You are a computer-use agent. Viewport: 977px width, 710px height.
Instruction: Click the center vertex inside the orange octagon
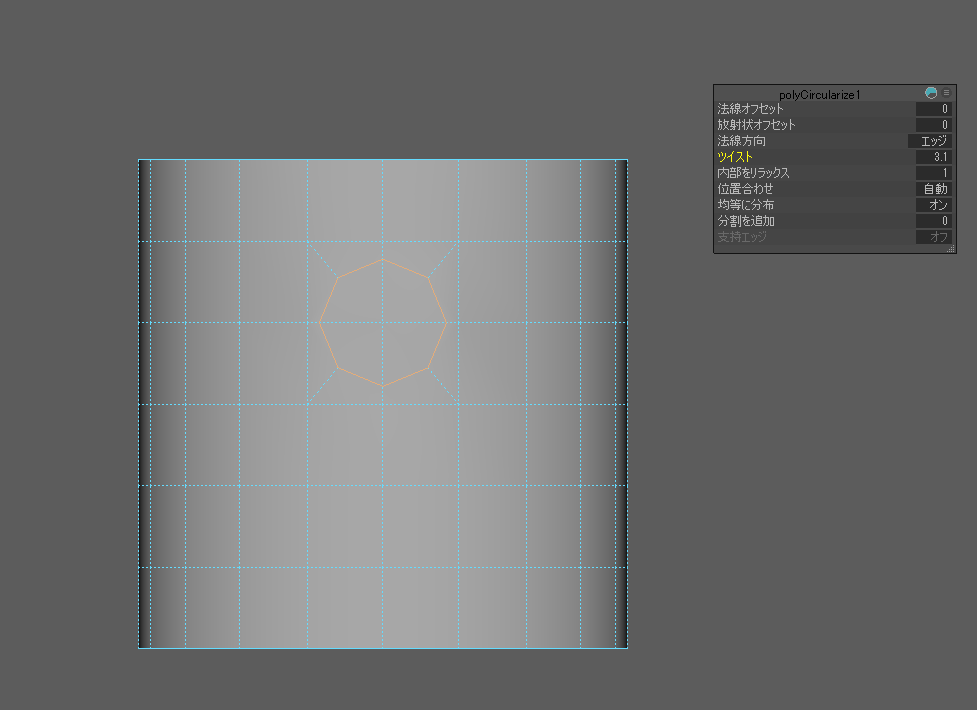(382, 323)
